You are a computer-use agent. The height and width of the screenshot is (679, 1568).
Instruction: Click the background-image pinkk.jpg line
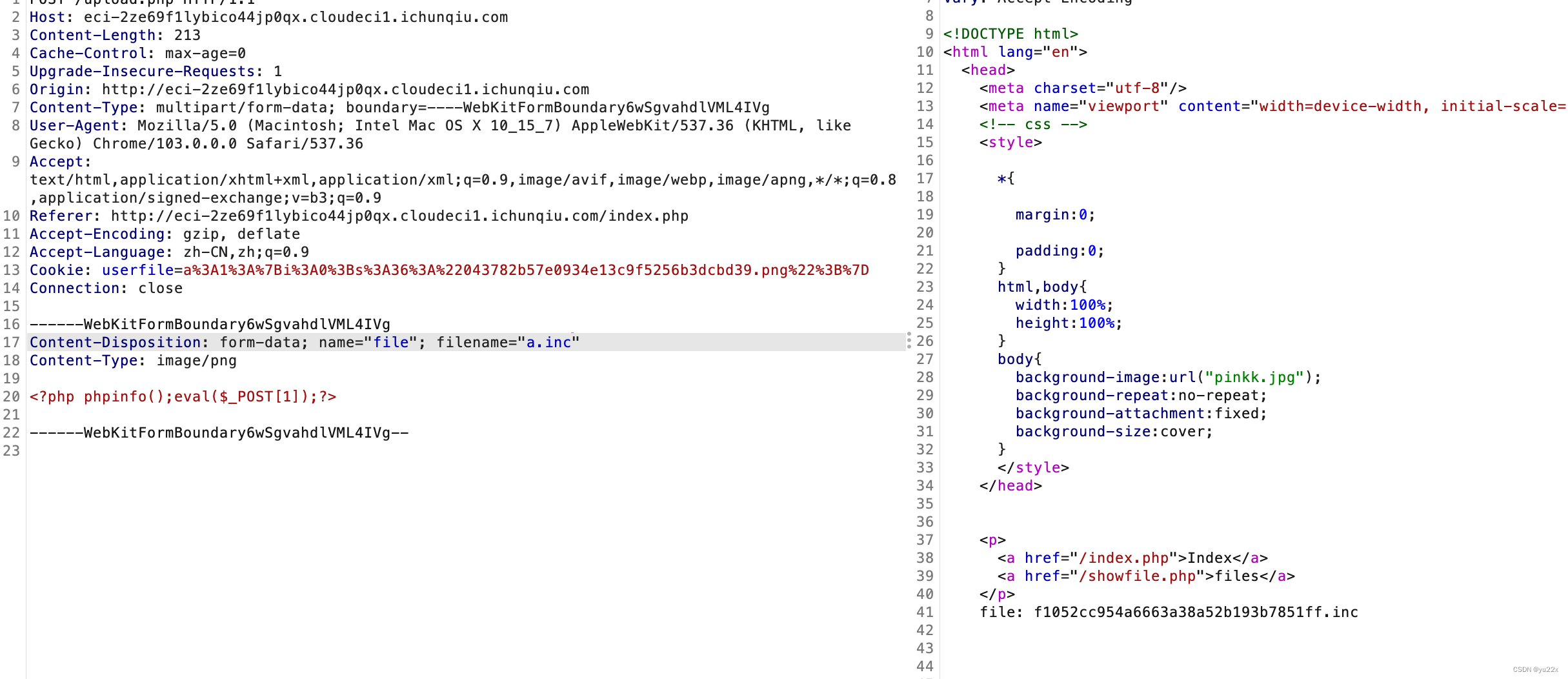pyautogui.click(x=1168, y=378)
